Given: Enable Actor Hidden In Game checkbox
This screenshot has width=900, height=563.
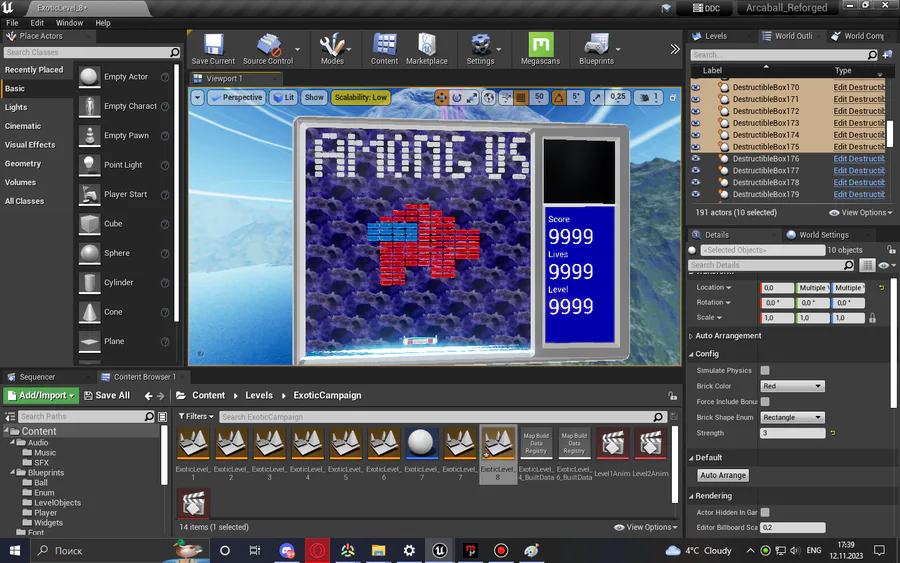Looking at the screenshot, I should tap(765, 512).
